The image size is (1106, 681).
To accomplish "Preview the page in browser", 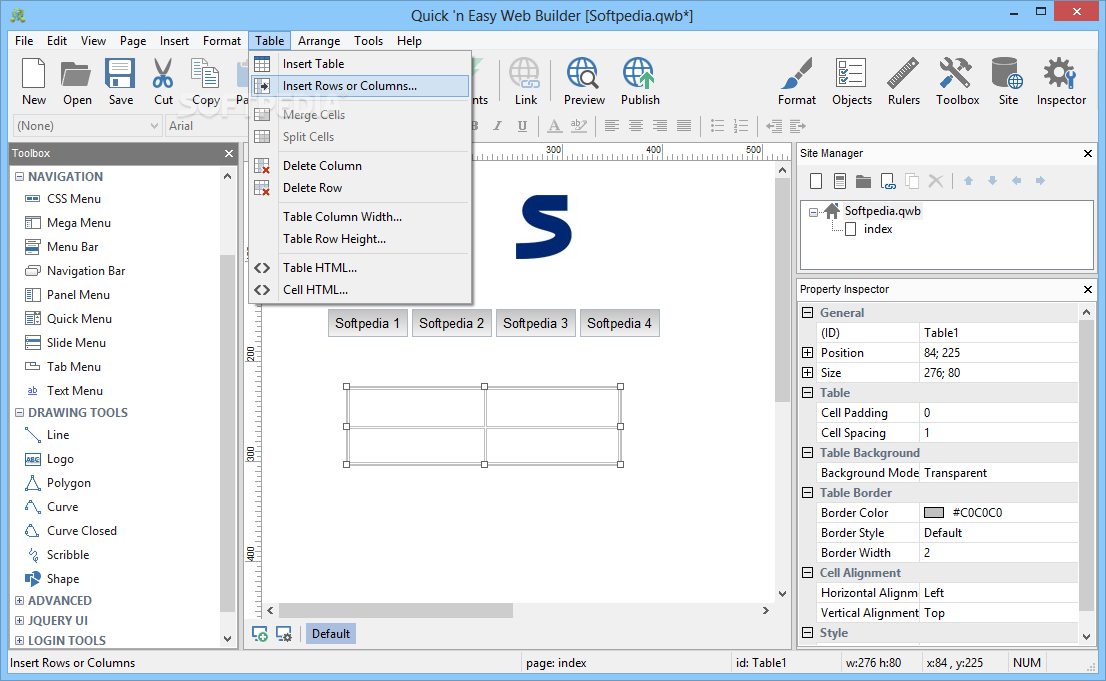I will click(x=583, y=82).
